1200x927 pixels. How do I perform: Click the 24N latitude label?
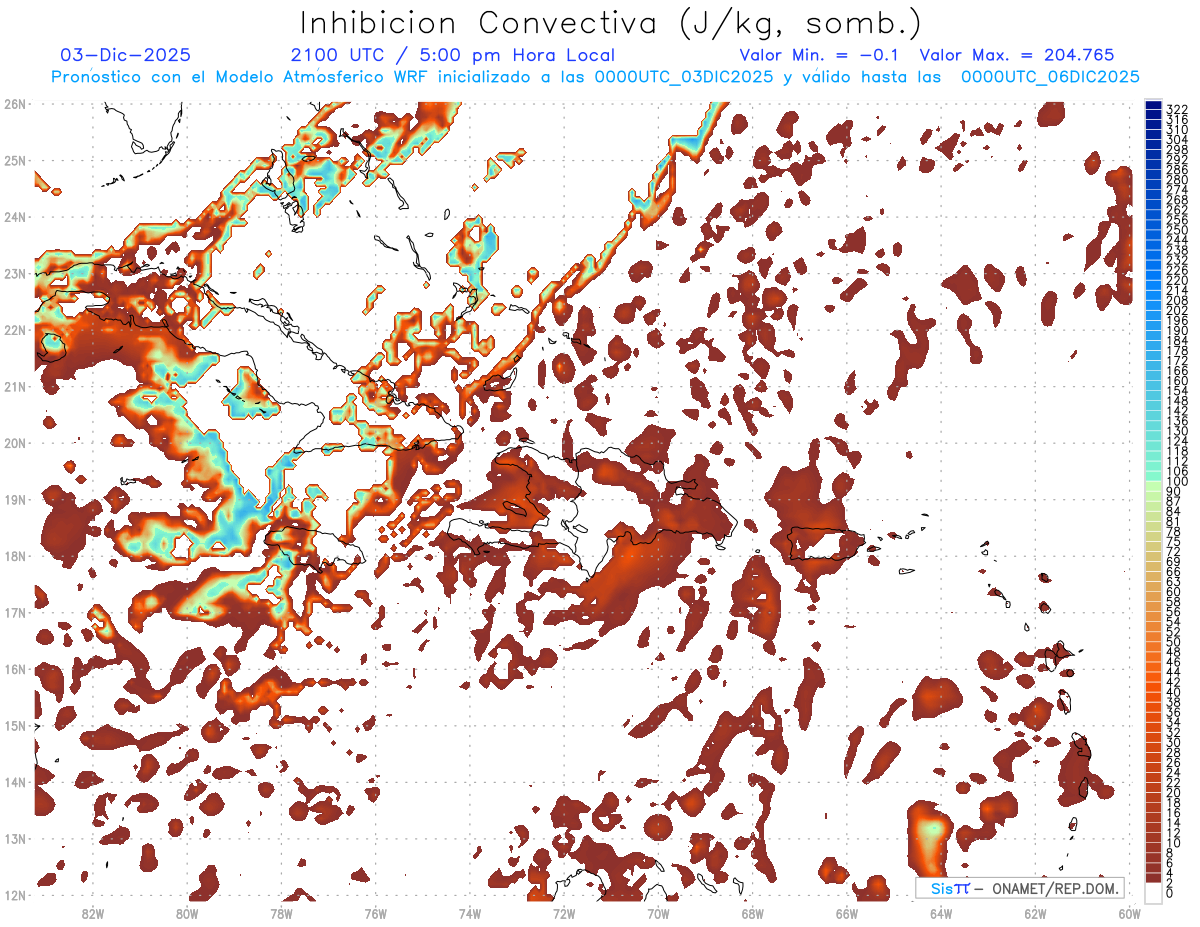click(x=15, y=217)
